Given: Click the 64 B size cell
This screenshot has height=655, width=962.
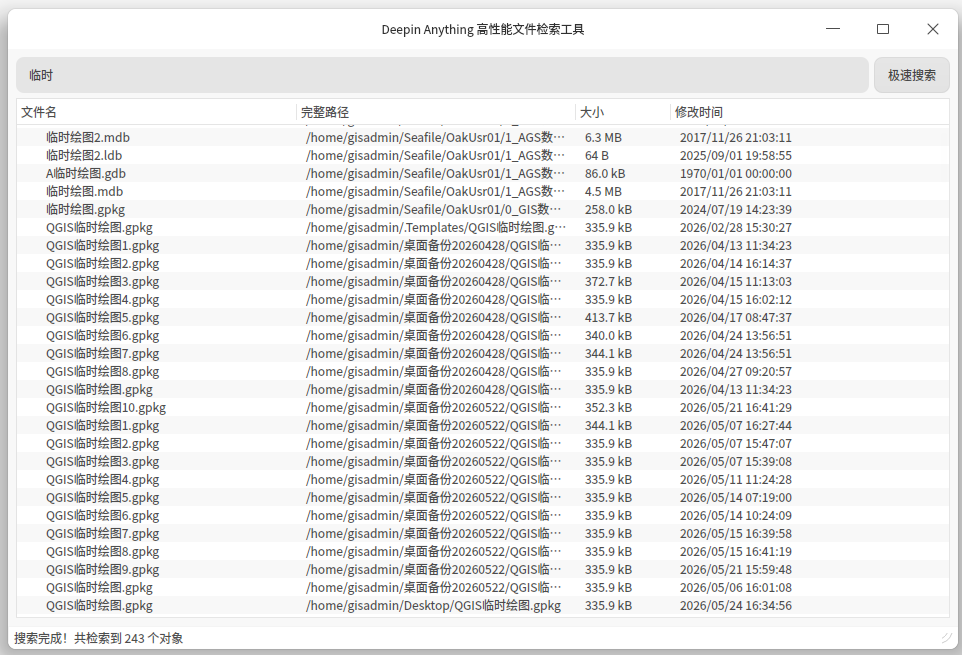Looking at the screenshot, I should click(597, 156).
